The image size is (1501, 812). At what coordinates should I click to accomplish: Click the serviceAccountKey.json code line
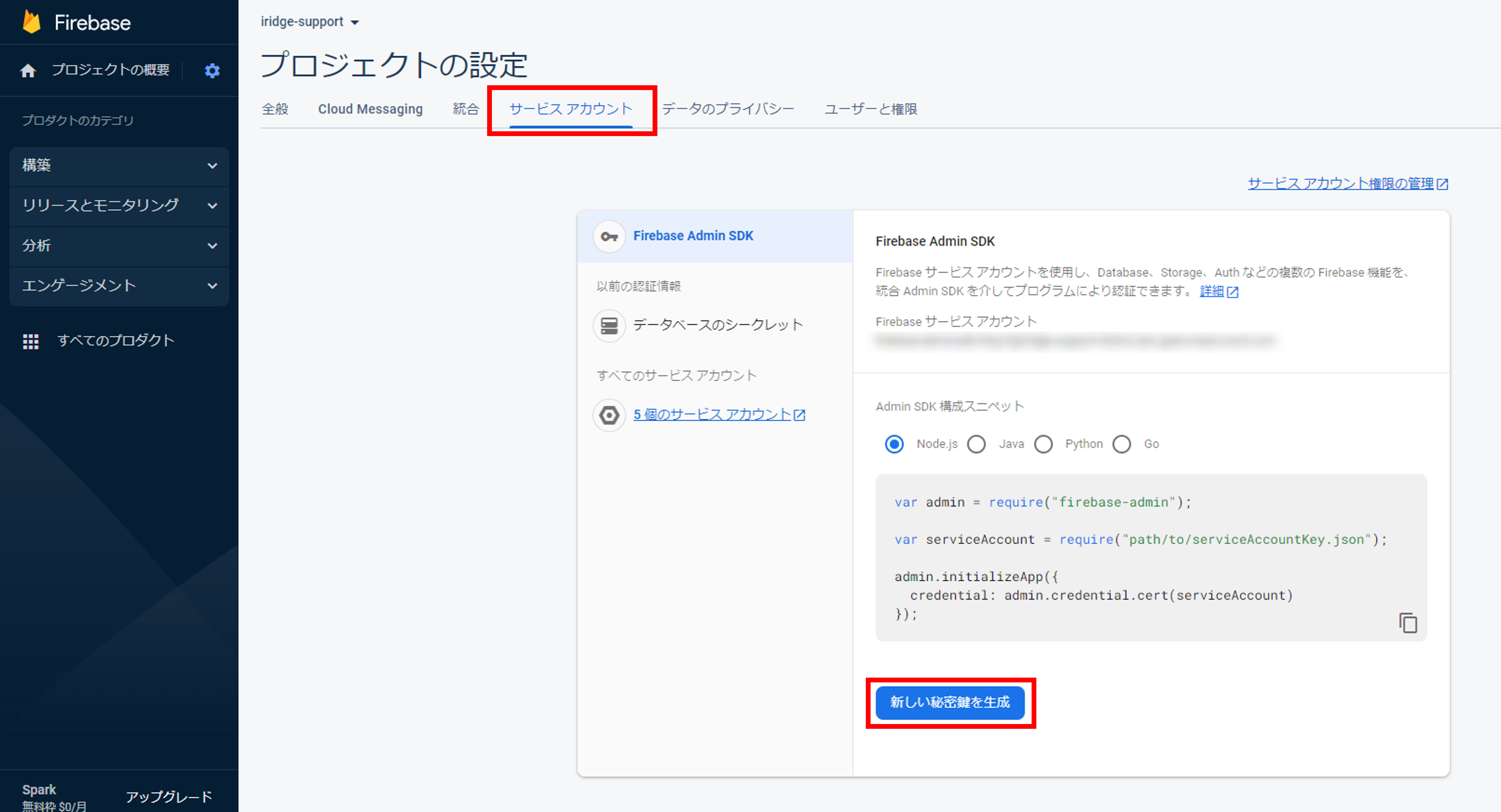click(1141, 540)
